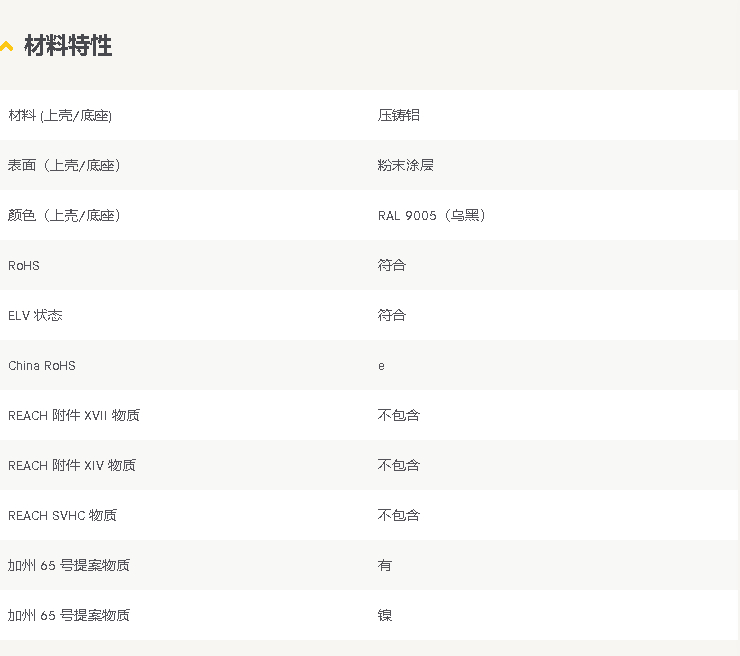This screenshot has width=740, height=656.
Task: Select the ELV 状态 row label
Action: click(35, 315)
